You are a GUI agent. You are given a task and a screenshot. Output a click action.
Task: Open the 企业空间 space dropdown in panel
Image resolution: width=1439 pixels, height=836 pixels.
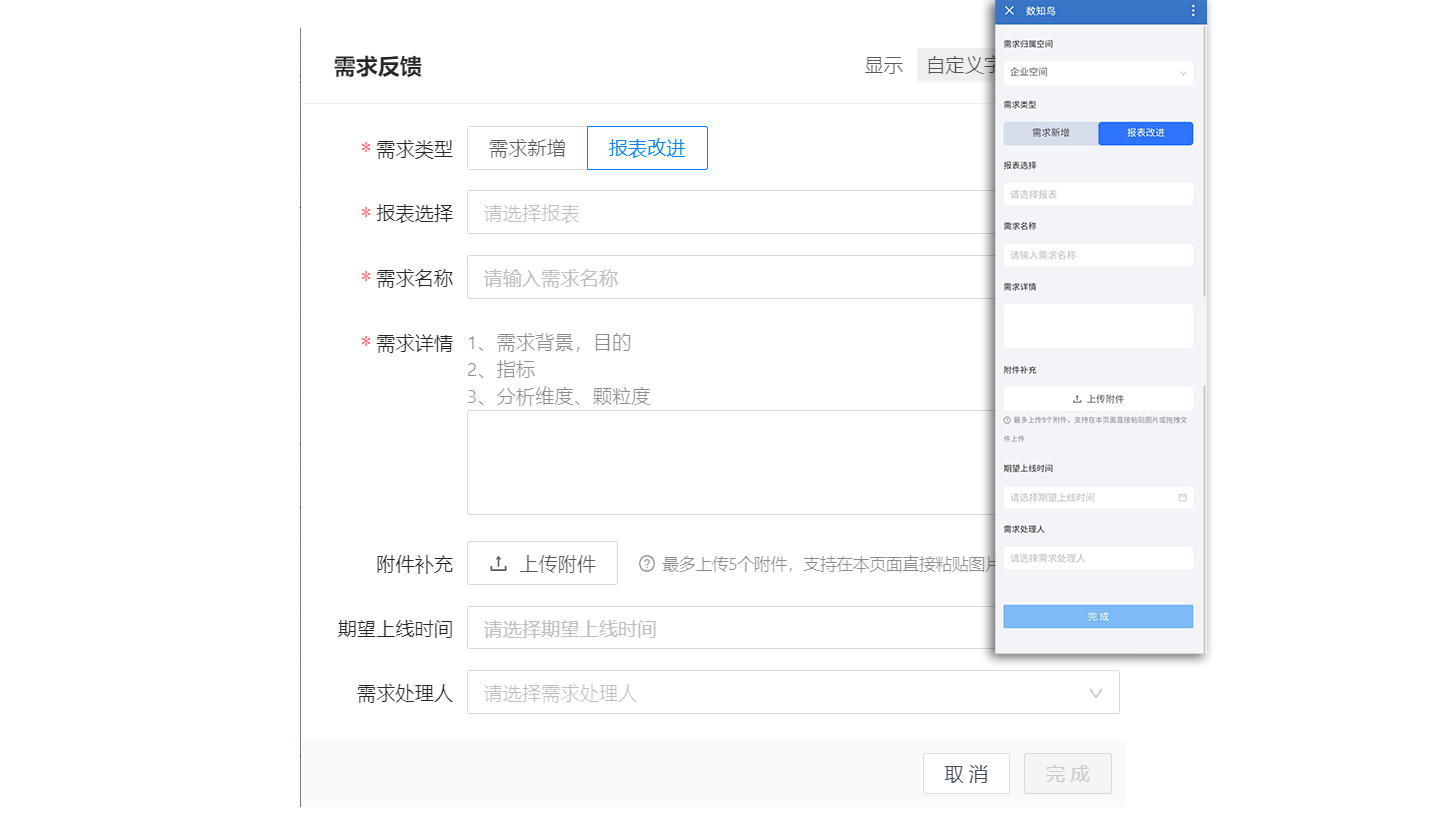pyautogui.click(x=1097, y=72)
